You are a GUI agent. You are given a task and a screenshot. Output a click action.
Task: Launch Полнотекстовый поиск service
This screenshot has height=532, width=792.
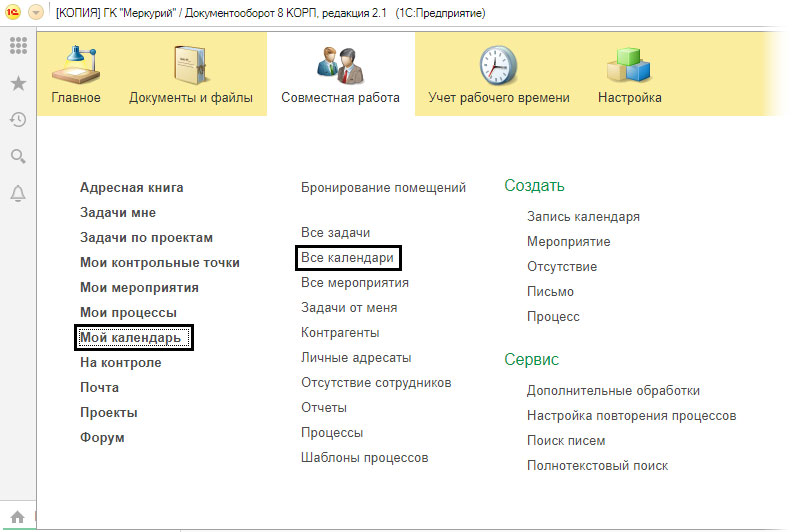click(597, 465)
